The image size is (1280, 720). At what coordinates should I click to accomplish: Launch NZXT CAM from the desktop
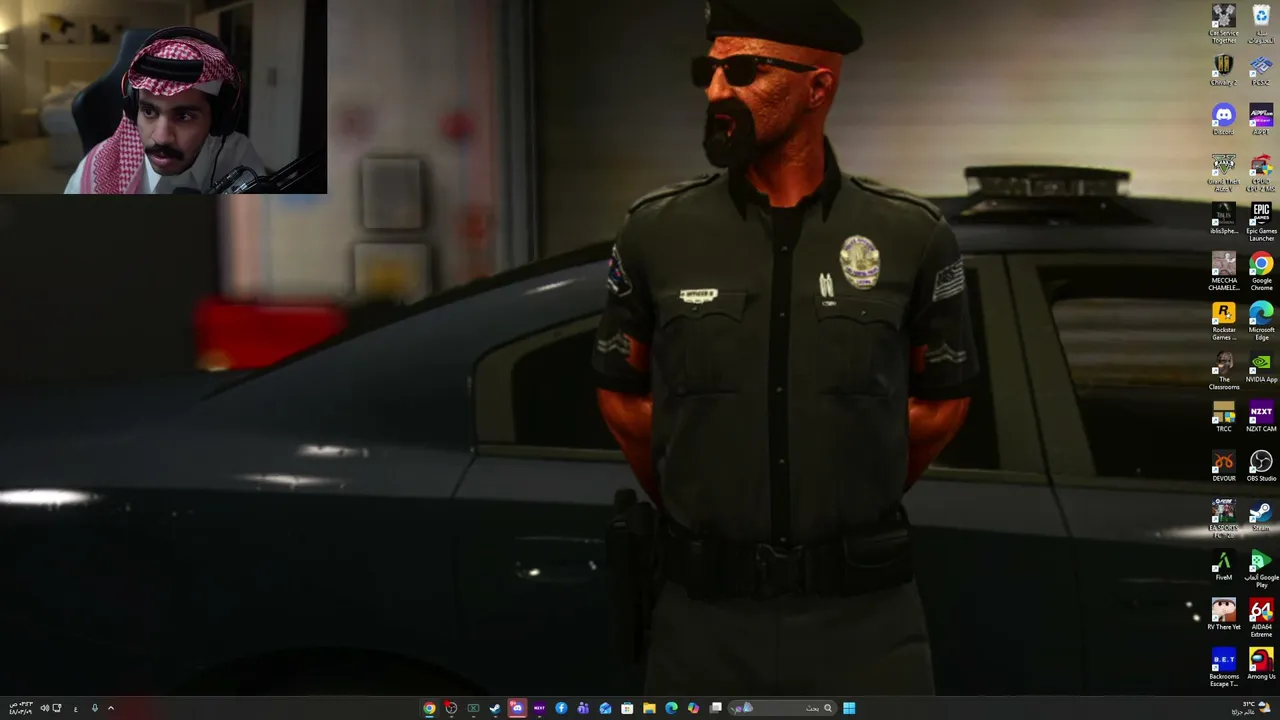(1261, 417)
